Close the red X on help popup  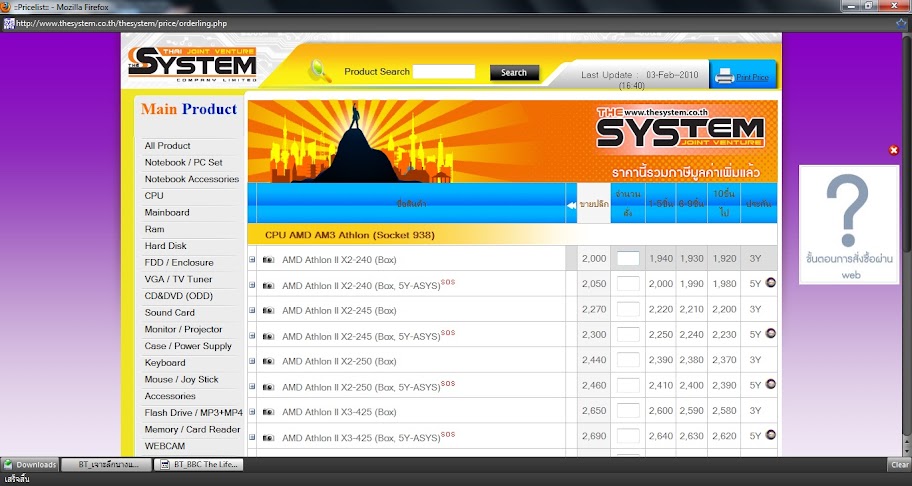894,150
